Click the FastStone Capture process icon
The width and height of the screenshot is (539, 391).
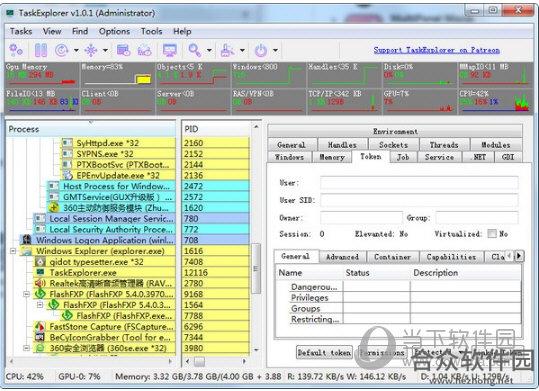click(40, 326)
